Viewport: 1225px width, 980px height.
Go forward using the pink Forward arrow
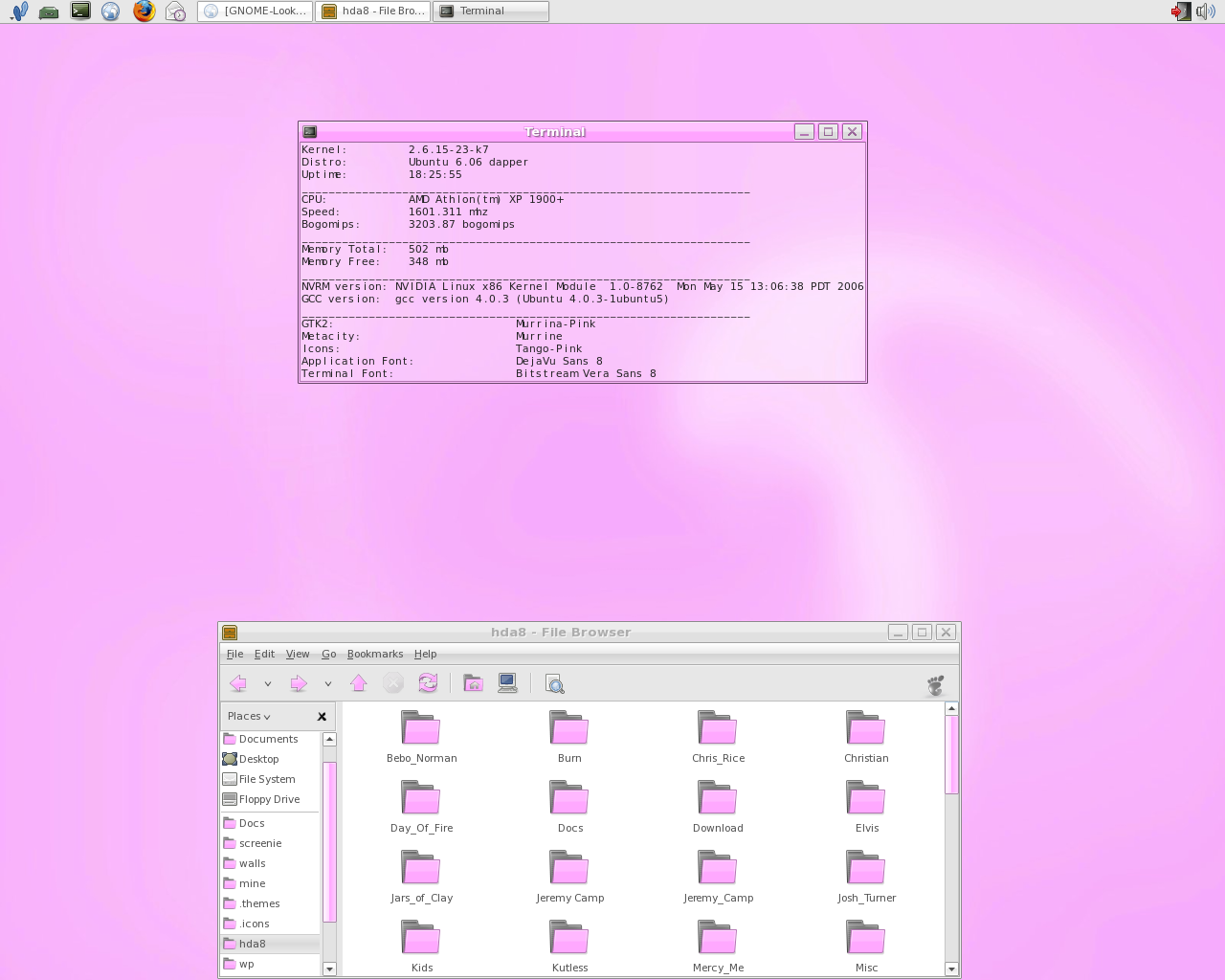pos(299,683)
